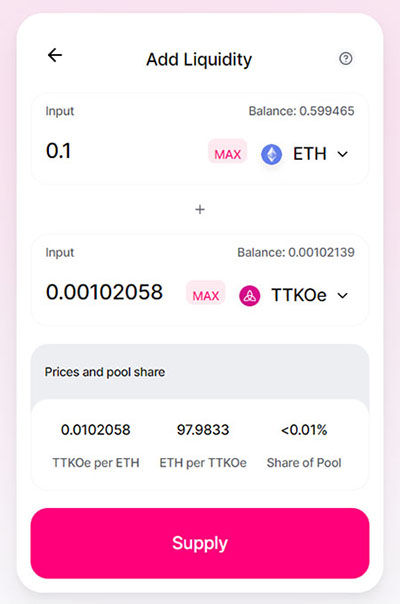This screenshot has width=400, height=604.
Task: Expand the ETH token dropdown chevron
Action: pos(343,154)
